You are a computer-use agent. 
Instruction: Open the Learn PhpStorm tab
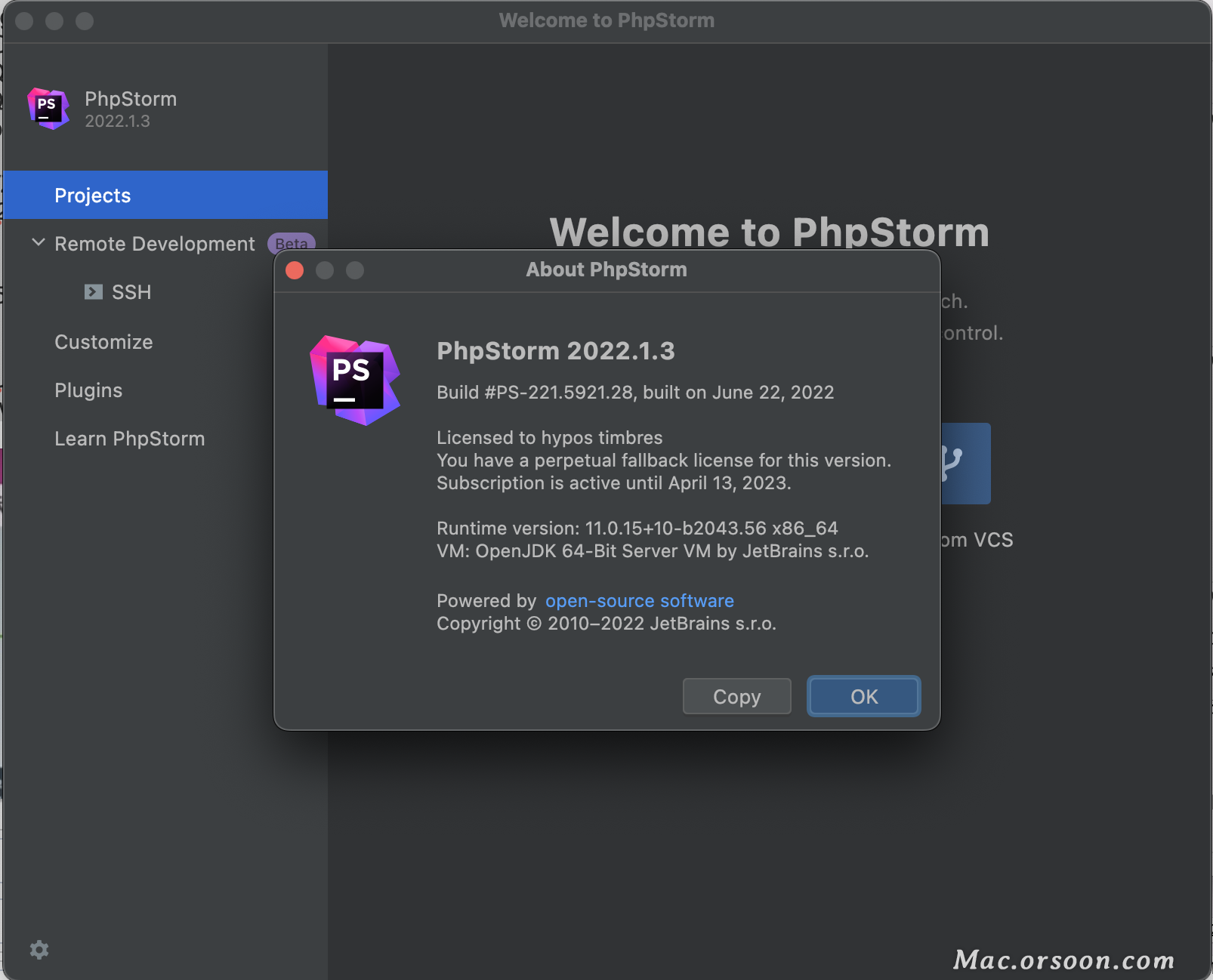[x=130, y=439]
